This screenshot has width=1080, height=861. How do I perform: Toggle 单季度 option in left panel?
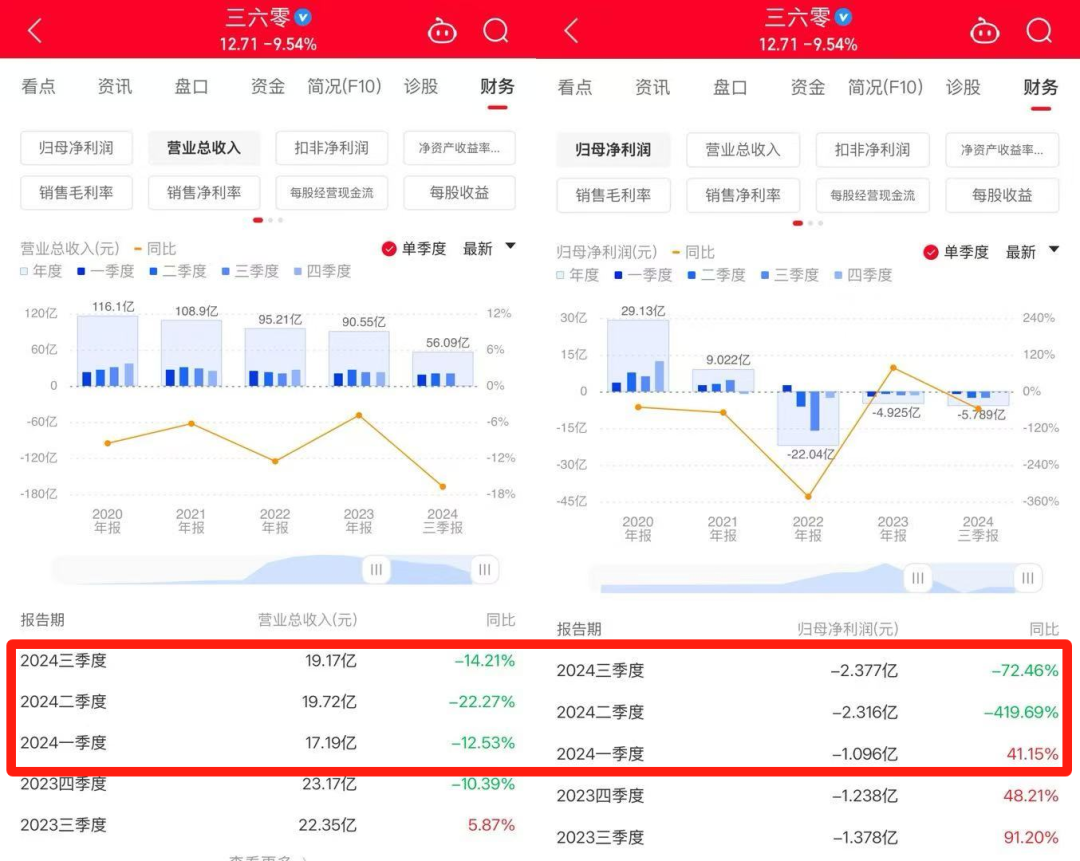coord(414,249)
